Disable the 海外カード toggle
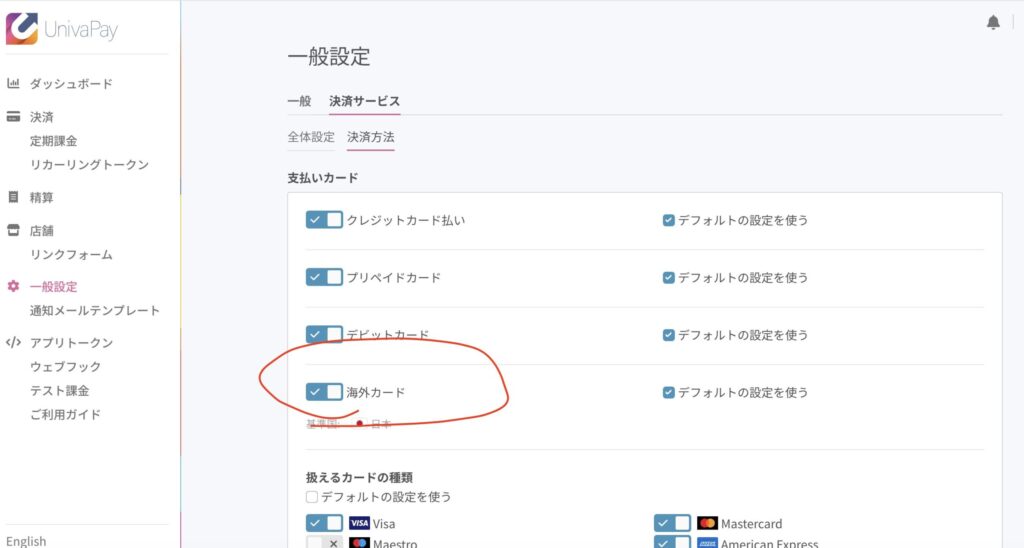 (x=324, y=392)
